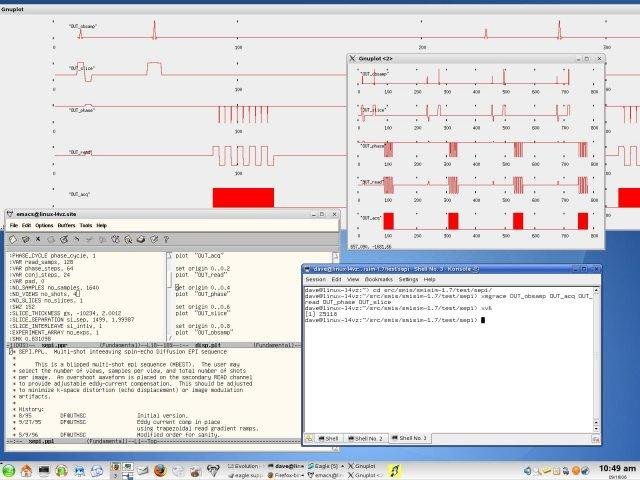This screenshot has height=480, width=640.
Task: Open the Options menu in Emacs
Action: click(x=44, y=225)
